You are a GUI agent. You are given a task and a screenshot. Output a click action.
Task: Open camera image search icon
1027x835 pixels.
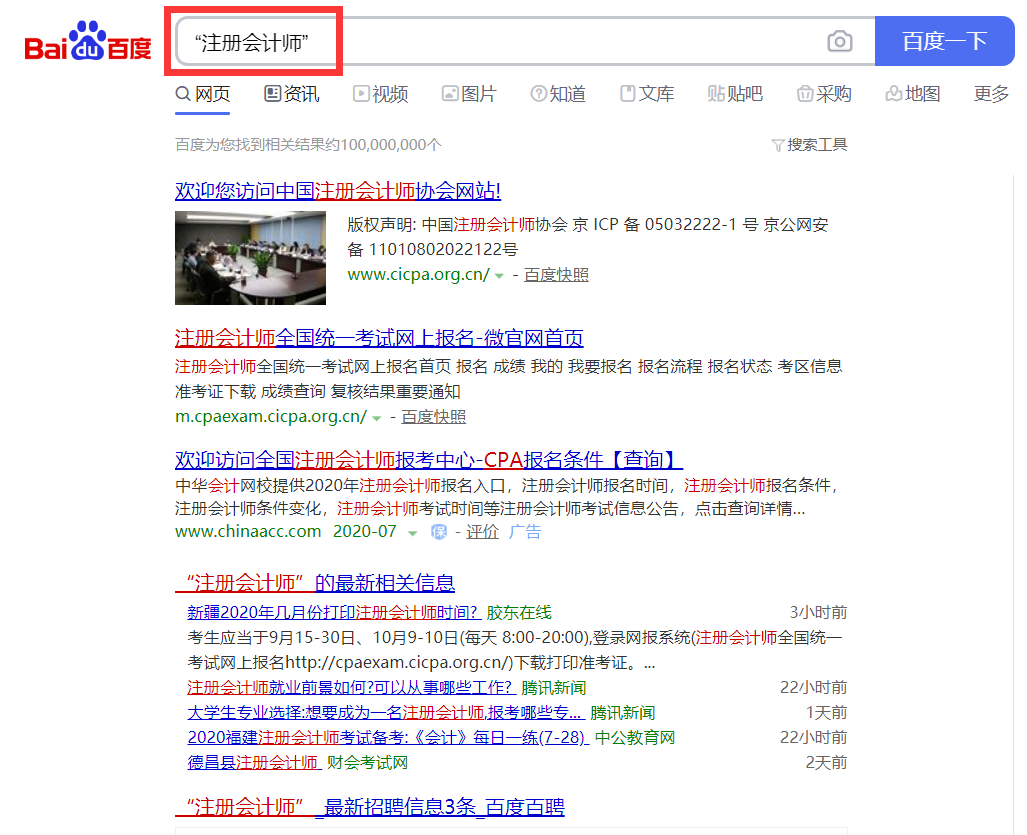tap(840, 41)
